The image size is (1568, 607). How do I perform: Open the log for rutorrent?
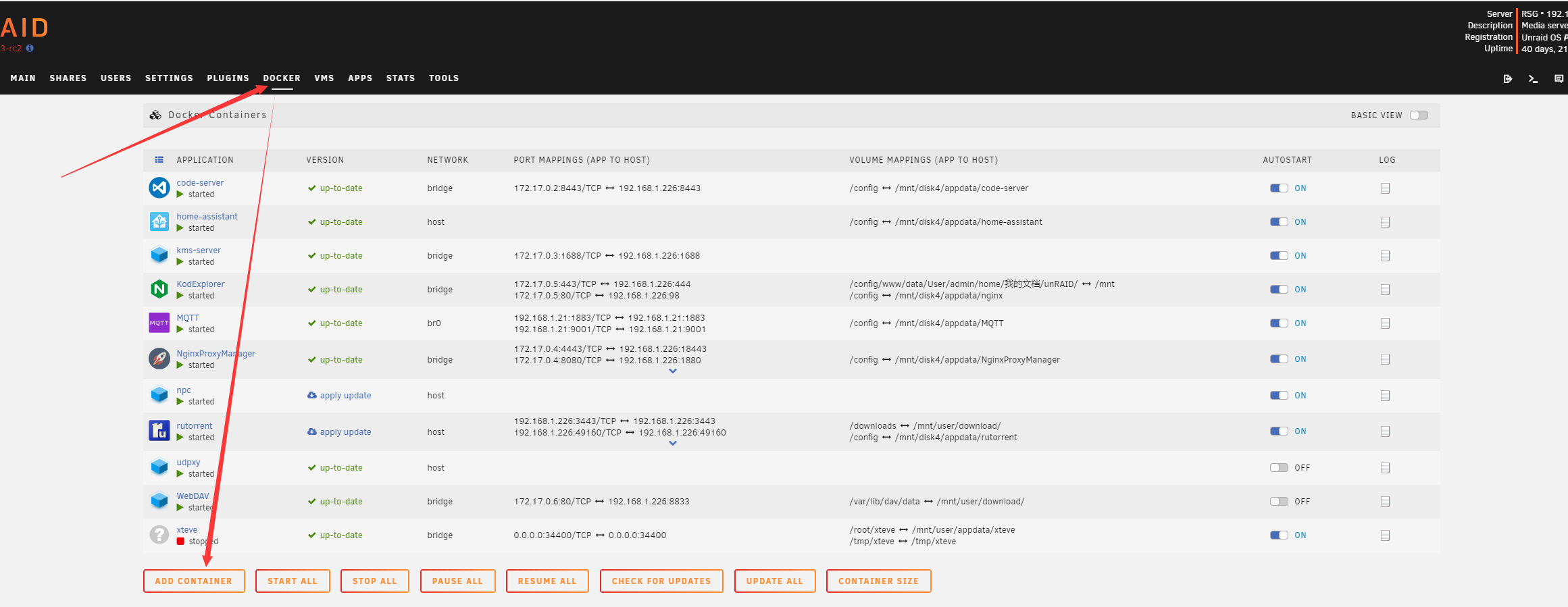point(1385,431)
